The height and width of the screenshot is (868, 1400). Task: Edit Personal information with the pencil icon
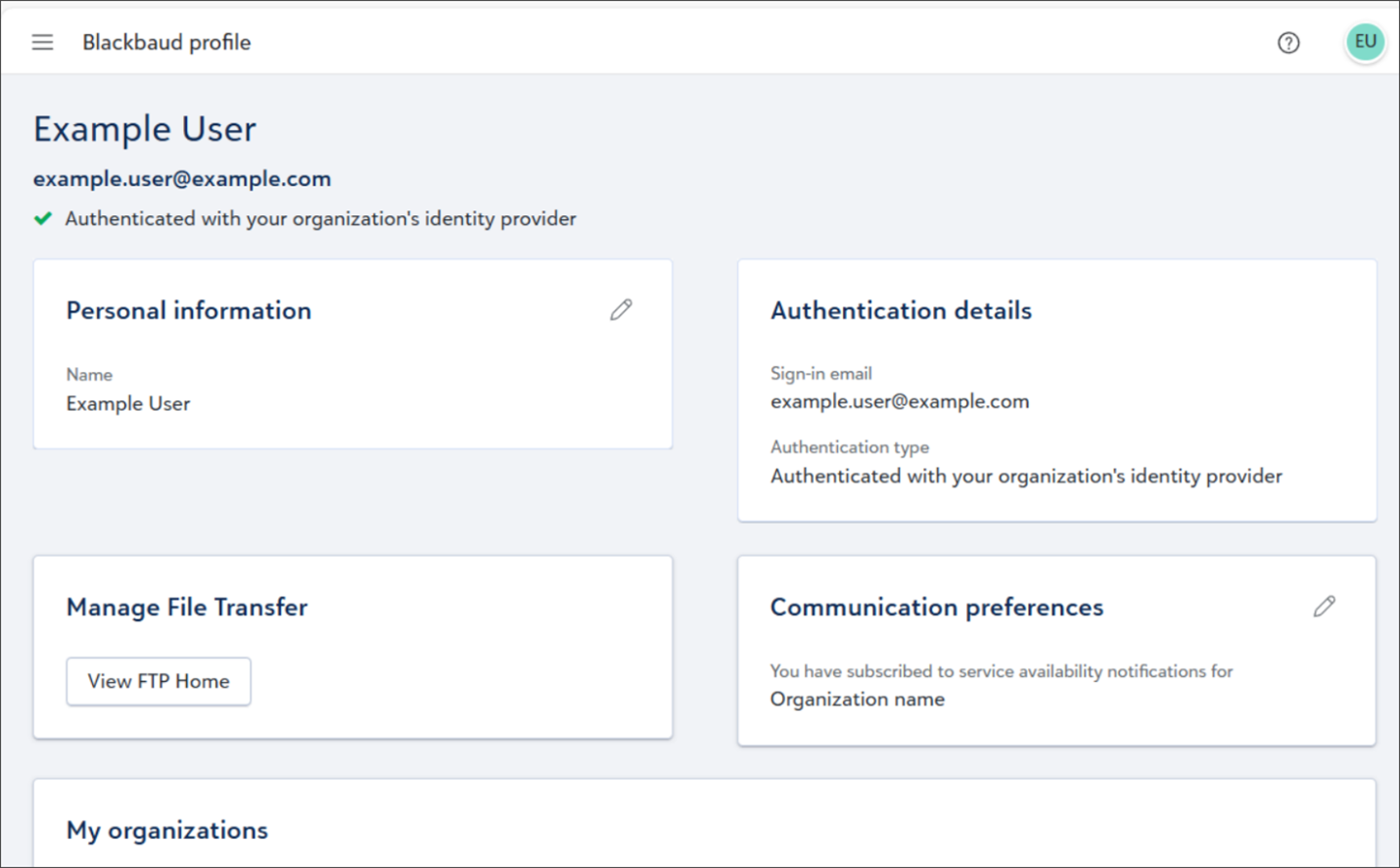coord(621,310)
